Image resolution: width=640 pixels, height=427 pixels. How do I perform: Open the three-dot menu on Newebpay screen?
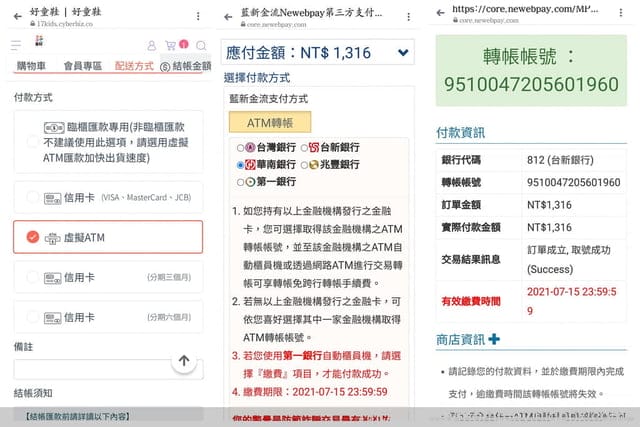click(409, 17)
